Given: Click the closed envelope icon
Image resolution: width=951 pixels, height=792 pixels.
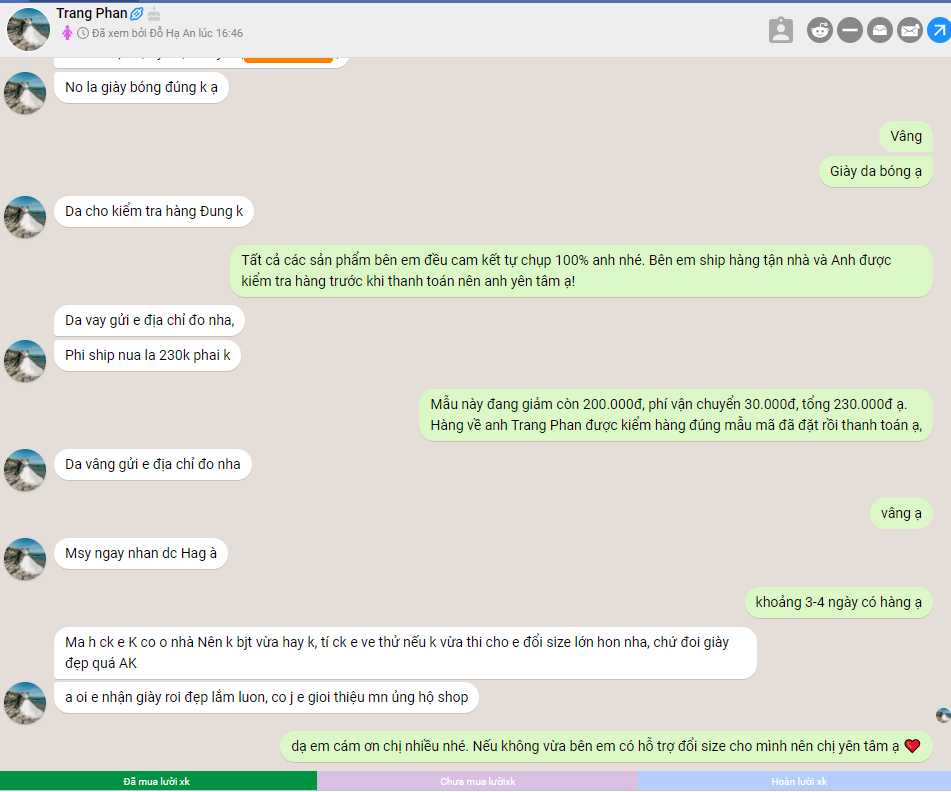Looking at the screenshot, I should 909,31.
